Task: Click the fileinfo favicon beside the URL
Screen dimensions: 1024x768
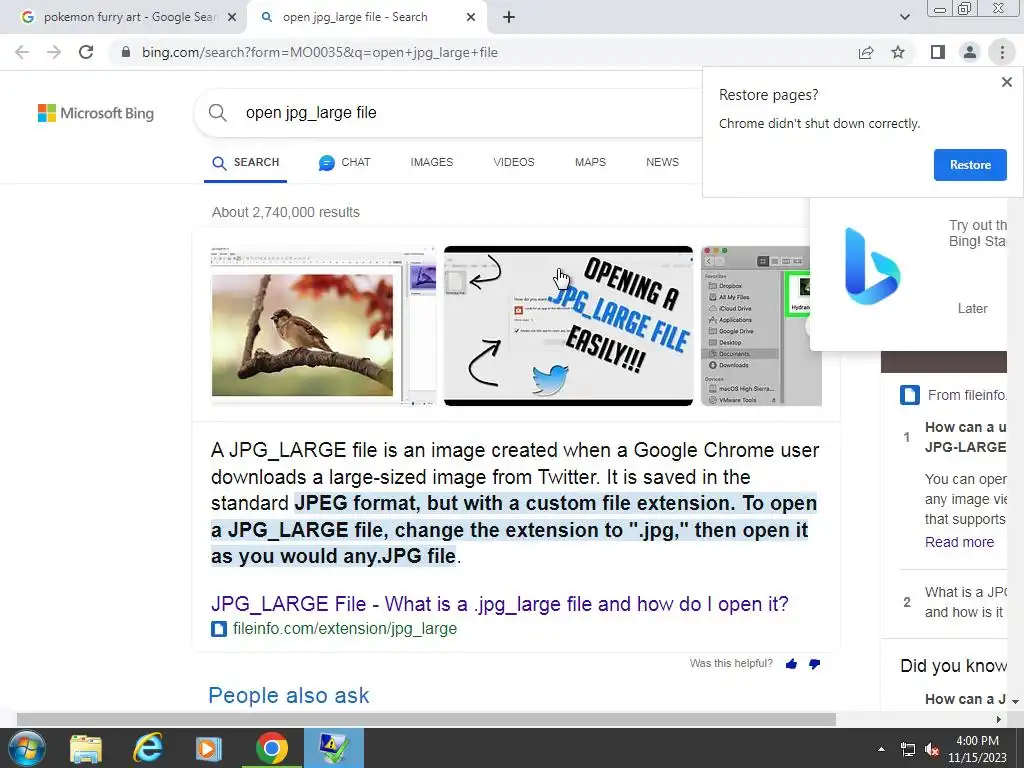Action: [x=219, y=629]
